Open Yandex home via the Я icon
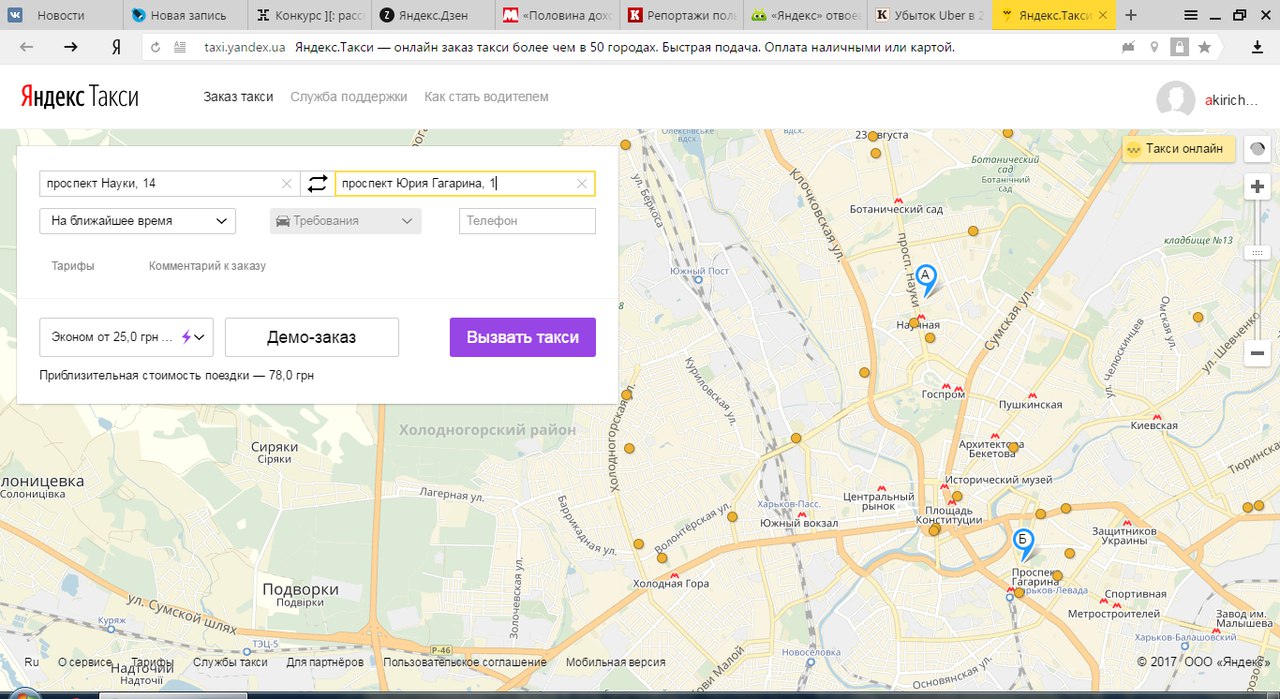This screenshot has width=1280, height=699. pos(116,47)
